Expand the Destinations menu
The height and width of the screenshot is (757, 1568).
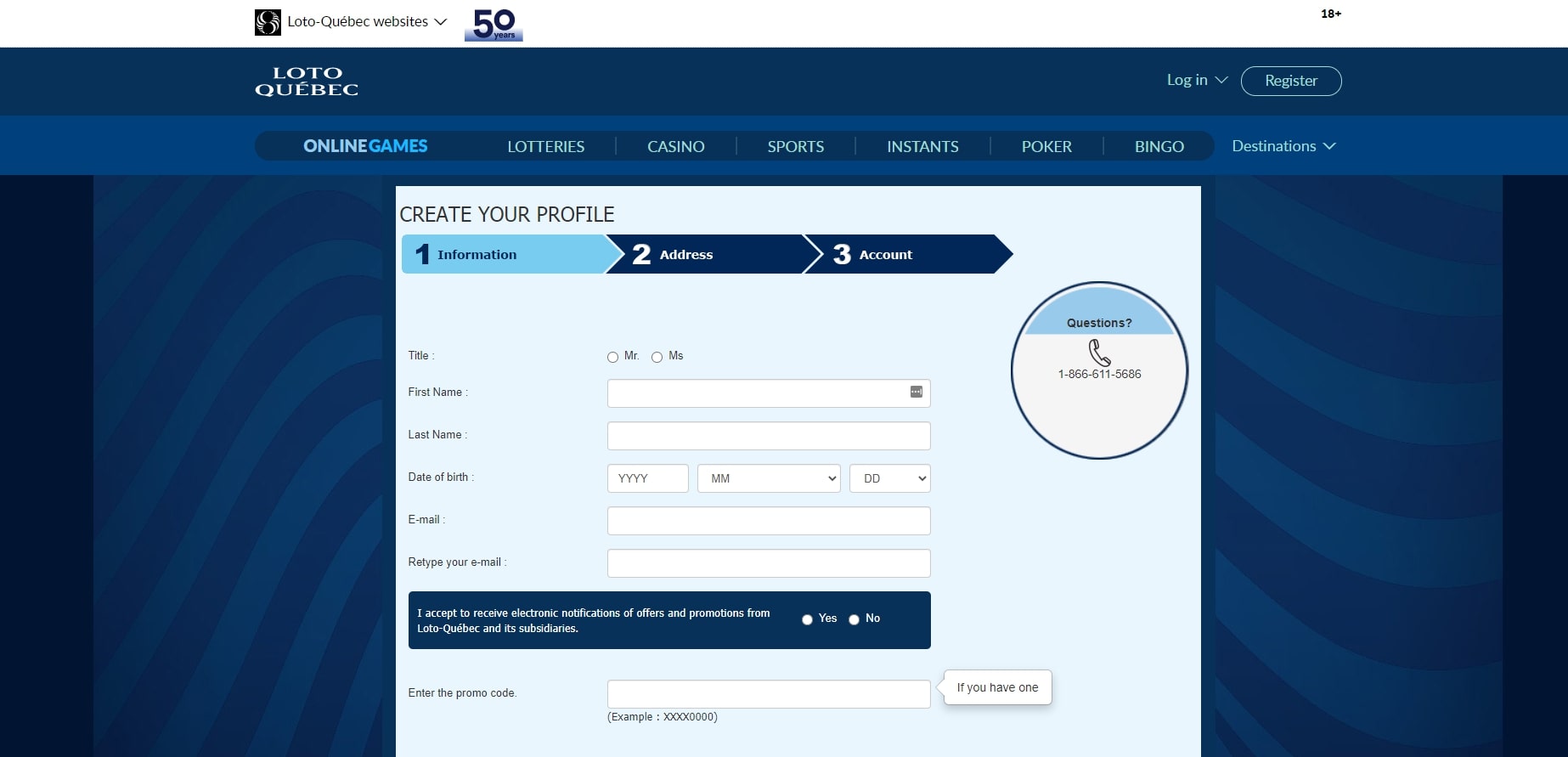[1283, 146]
